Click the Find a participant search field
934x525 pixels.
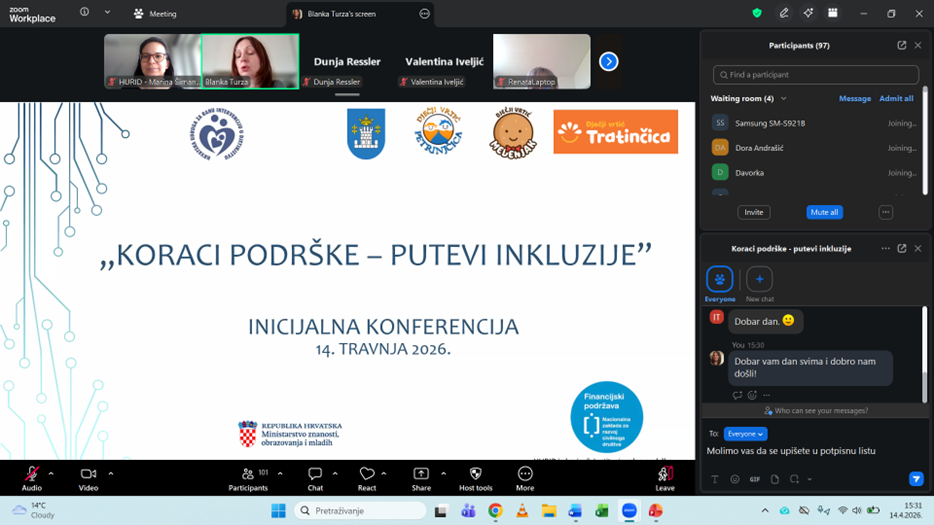pos(815,75)
